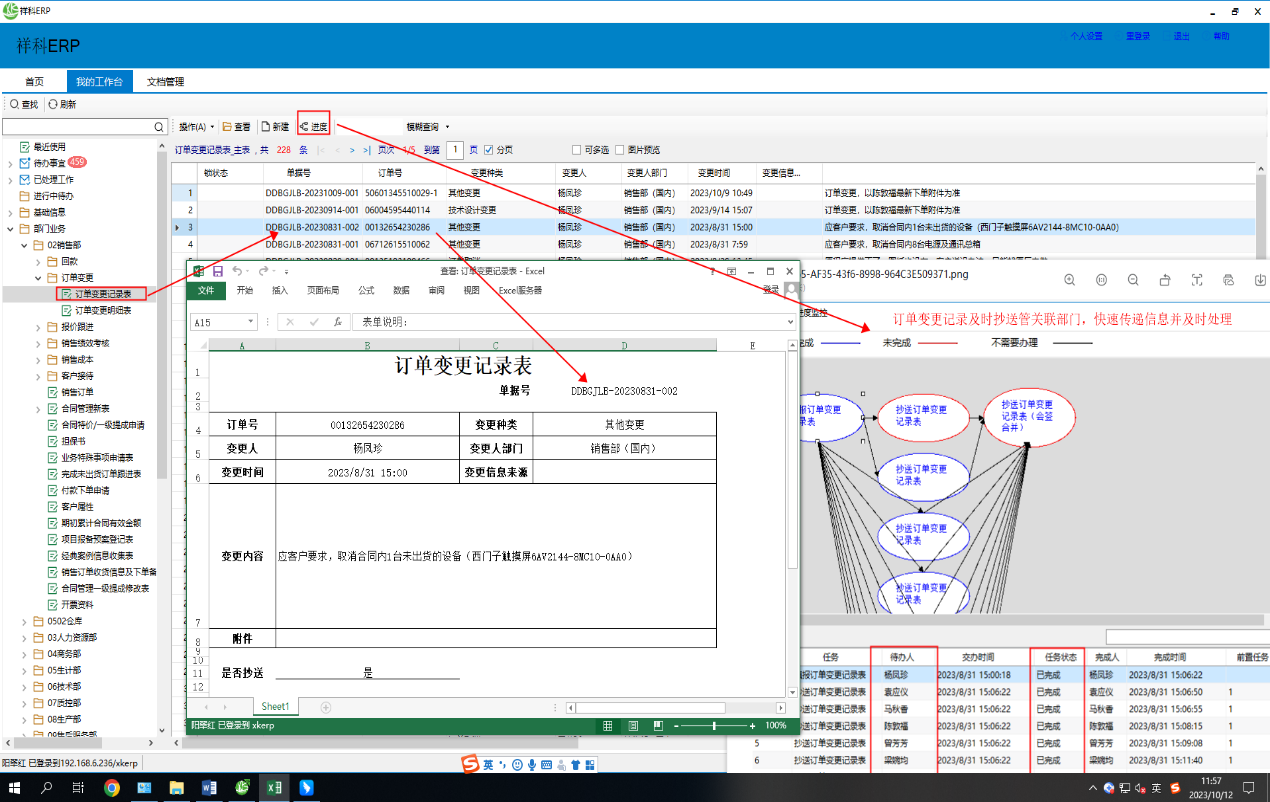The image size is (1270, 802).
Task: Open the 操作(A) dropdown menu
Action: 196,127
